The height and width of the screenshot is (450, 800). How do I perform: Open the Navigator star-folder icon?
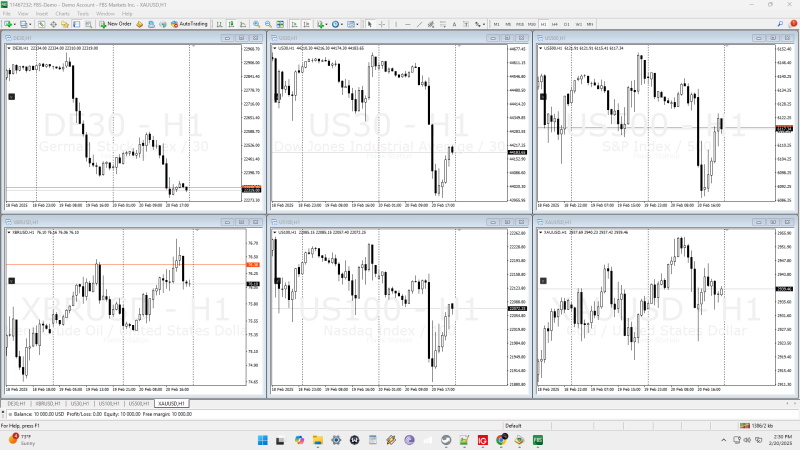point(65,24)
